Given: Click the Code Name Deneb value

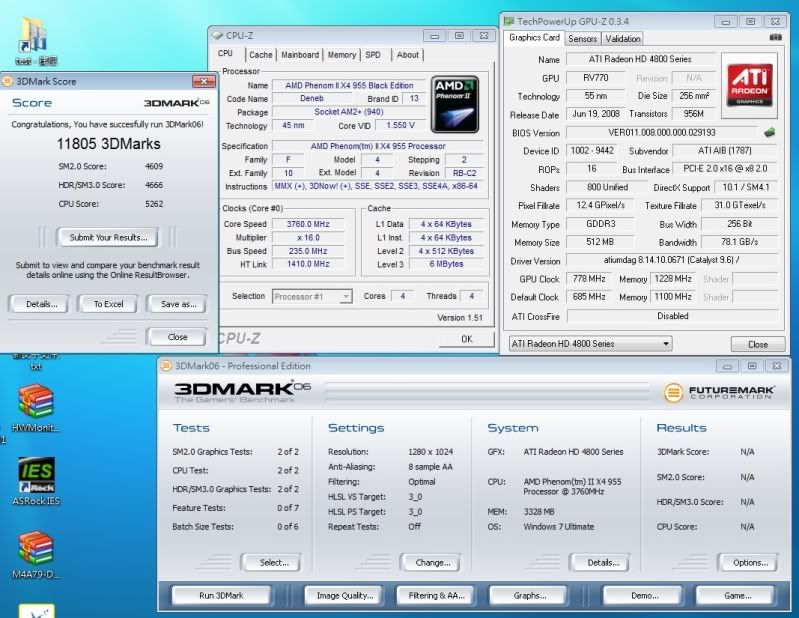Looking at the screenshot, I should [311, 98].
